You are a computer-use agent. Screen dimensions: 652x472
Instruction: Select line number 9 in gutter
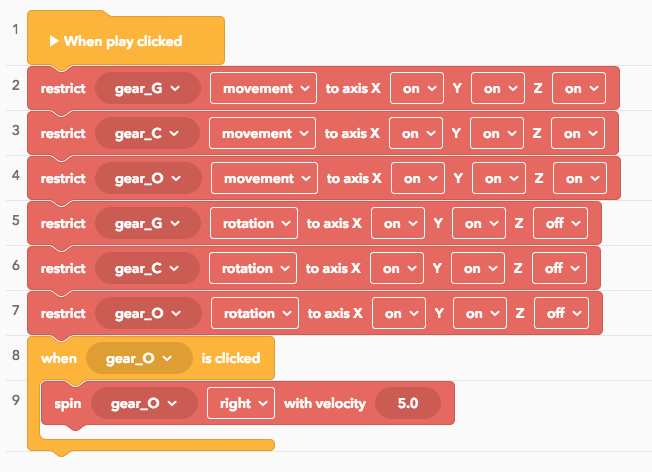pyautogui.click(x=16, y=400)
